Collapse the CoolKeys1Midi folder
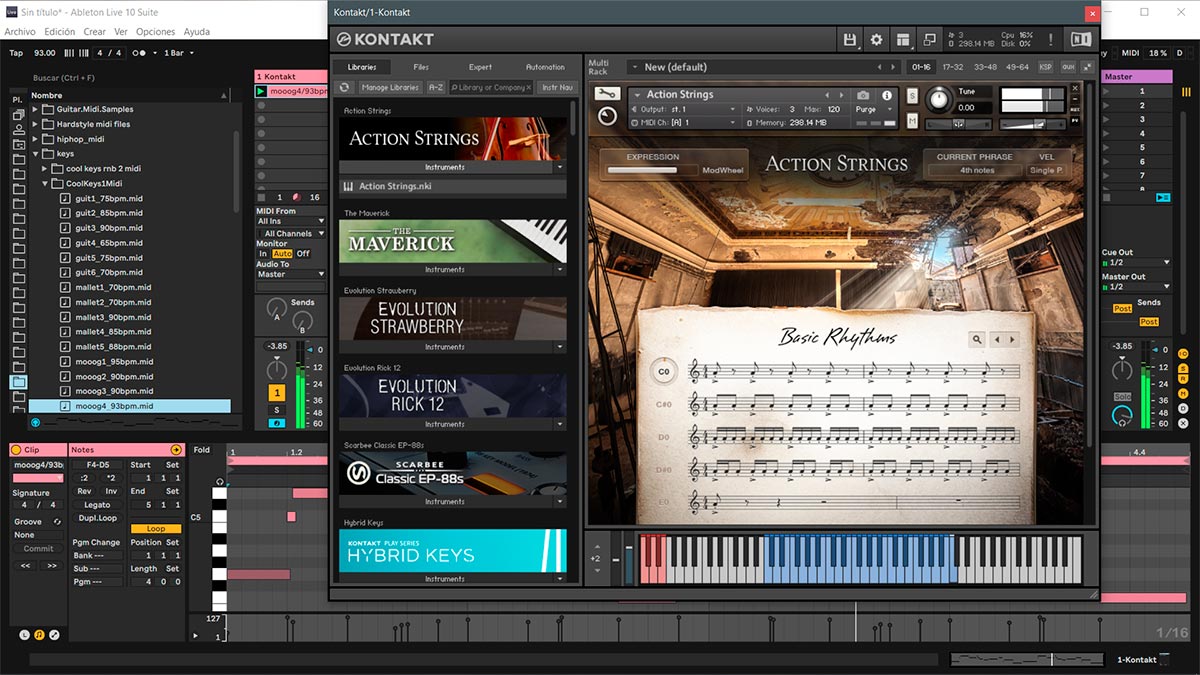Image resolution: width=1200 pixels, height=675 pixels. click(x=45, y=184)
